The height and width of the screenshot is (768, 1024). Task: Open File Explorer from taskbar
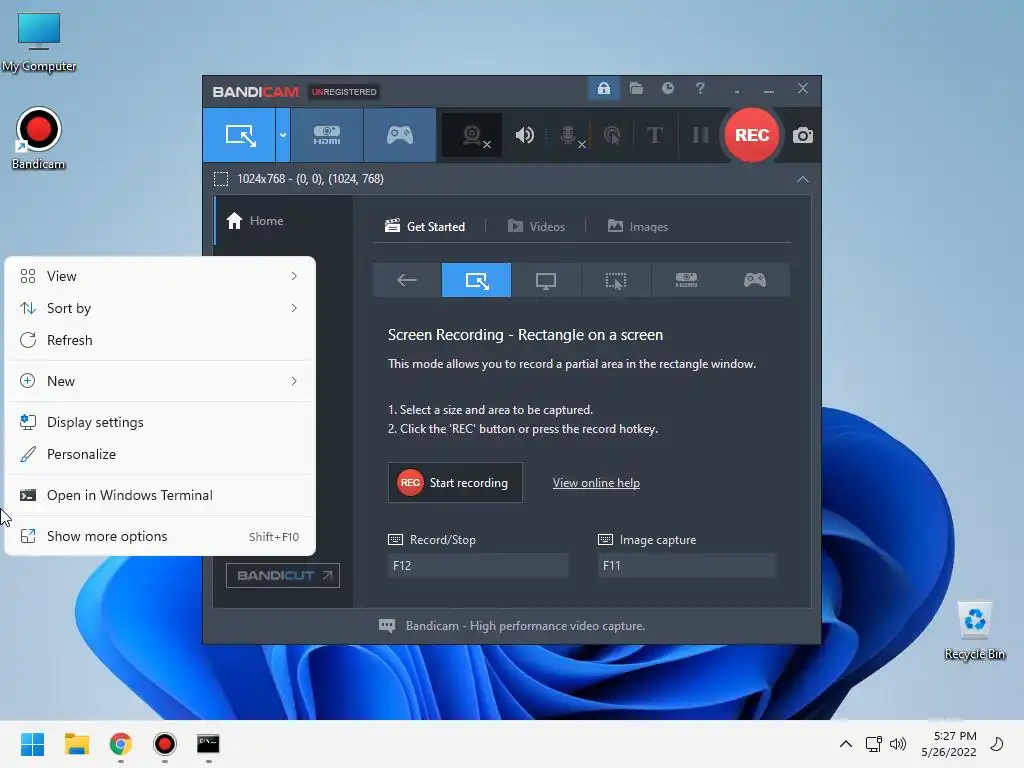point(76,744)
